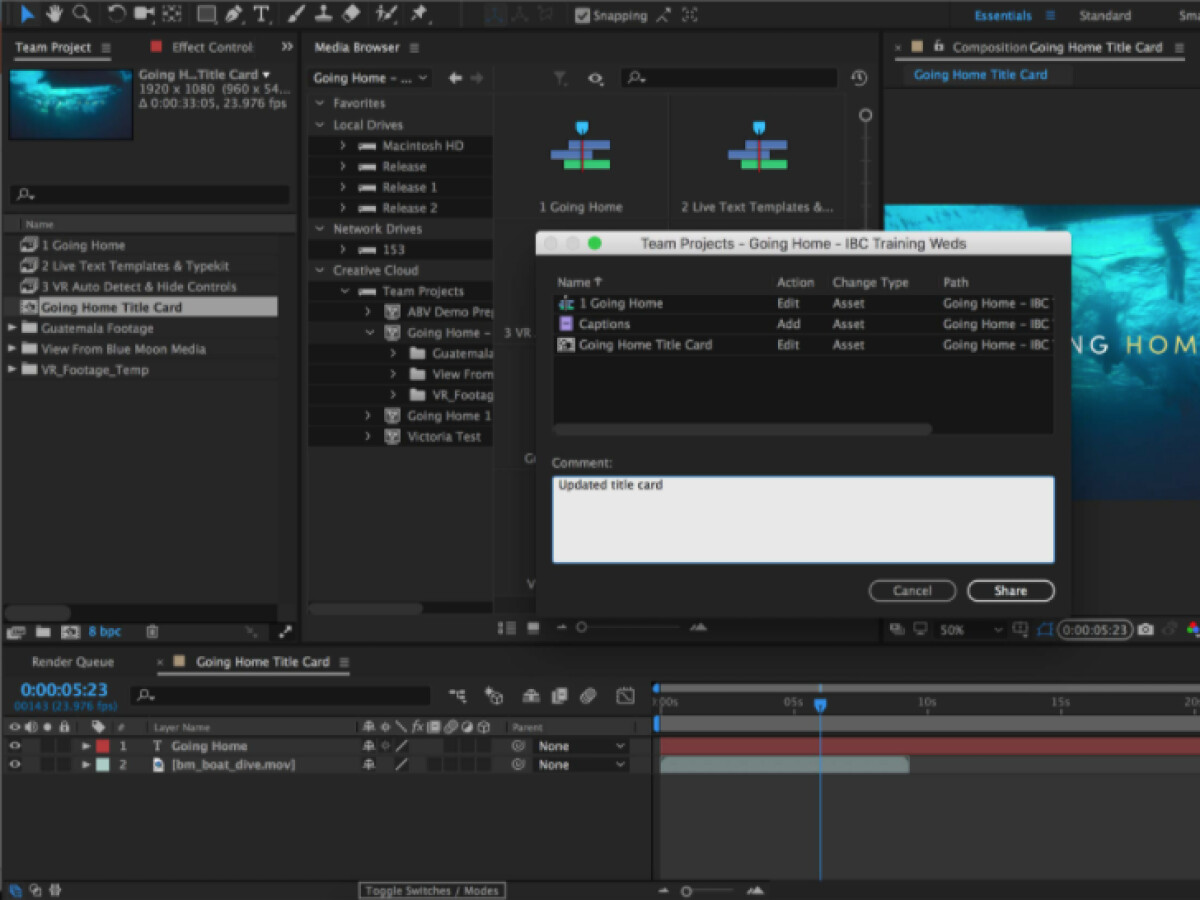Viewport: 1200px width, 900px height.
Task: Click the hide shy layers icon
Action: tap(531, 695)
